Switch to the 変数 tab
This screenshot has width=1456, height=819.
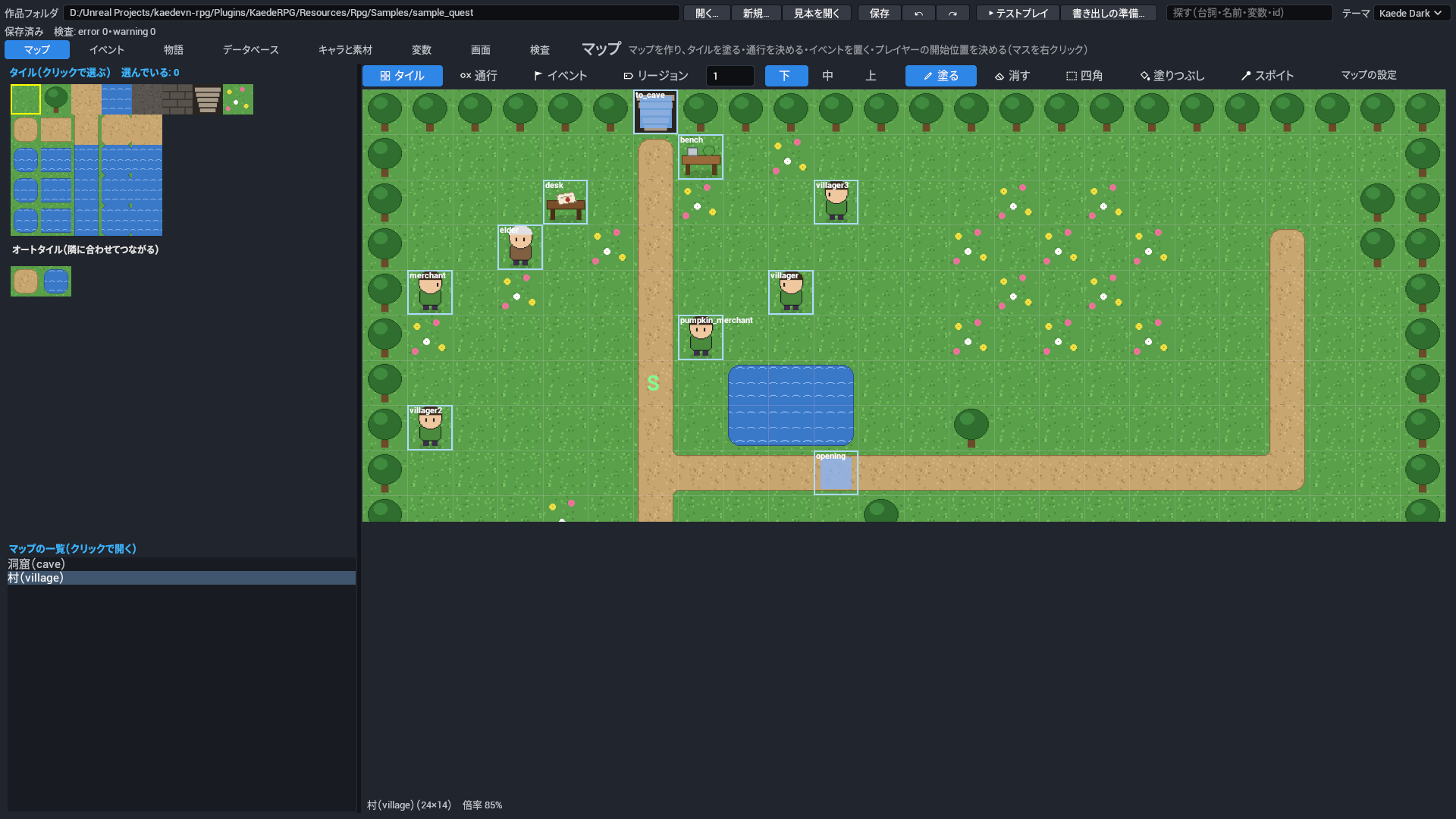[422, 49]
